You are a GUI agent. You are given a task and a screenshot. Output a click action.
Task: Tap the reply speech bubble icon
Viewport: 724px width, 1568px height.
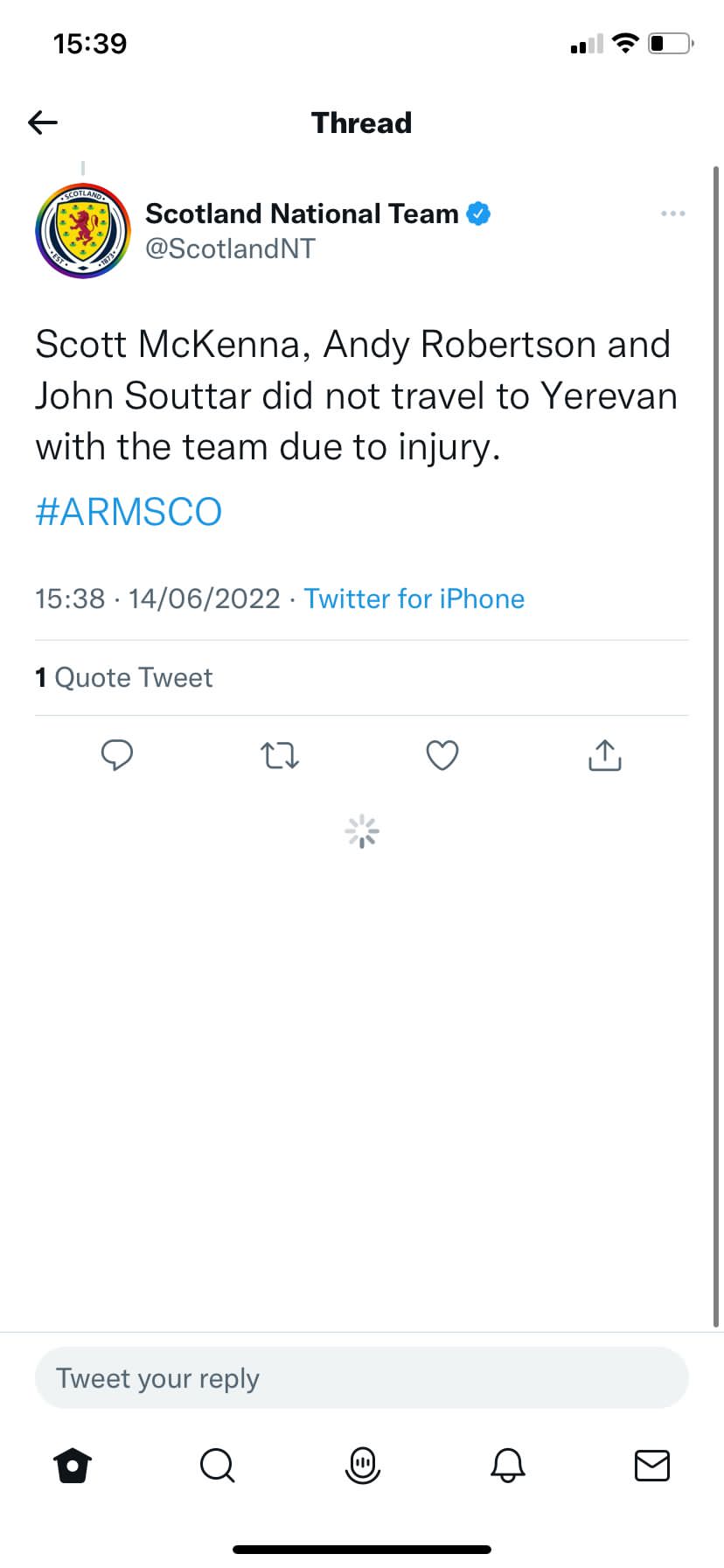click(117, 754)
